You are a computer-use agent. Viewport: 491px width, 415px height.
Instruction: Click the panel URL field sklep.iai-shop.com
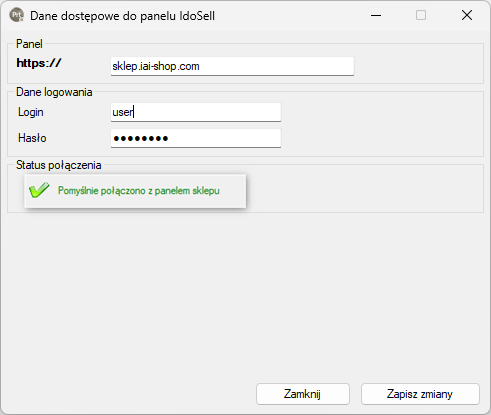click(232, 66)
